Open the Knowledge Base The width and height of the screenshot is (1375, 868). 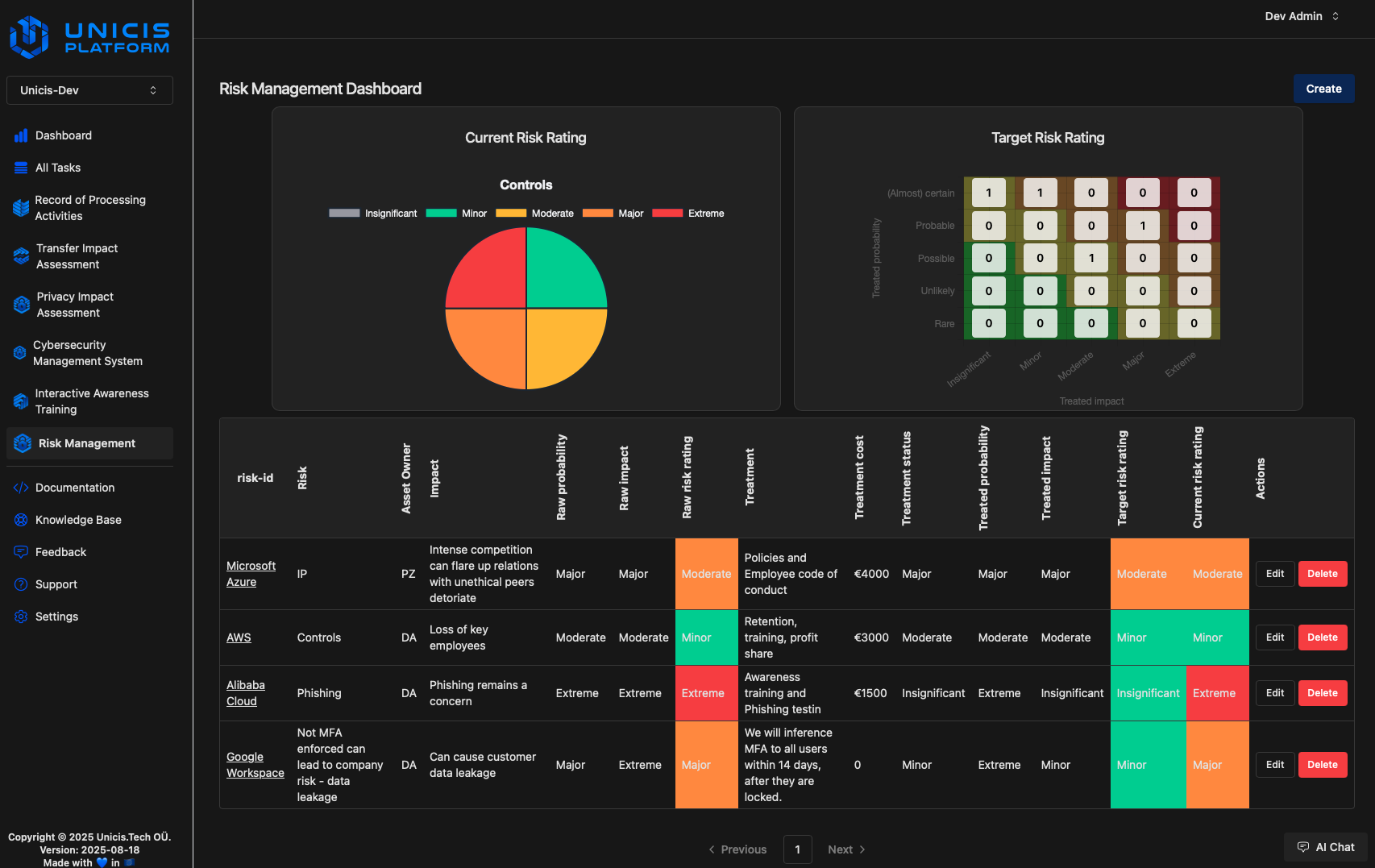pos(78,520)
